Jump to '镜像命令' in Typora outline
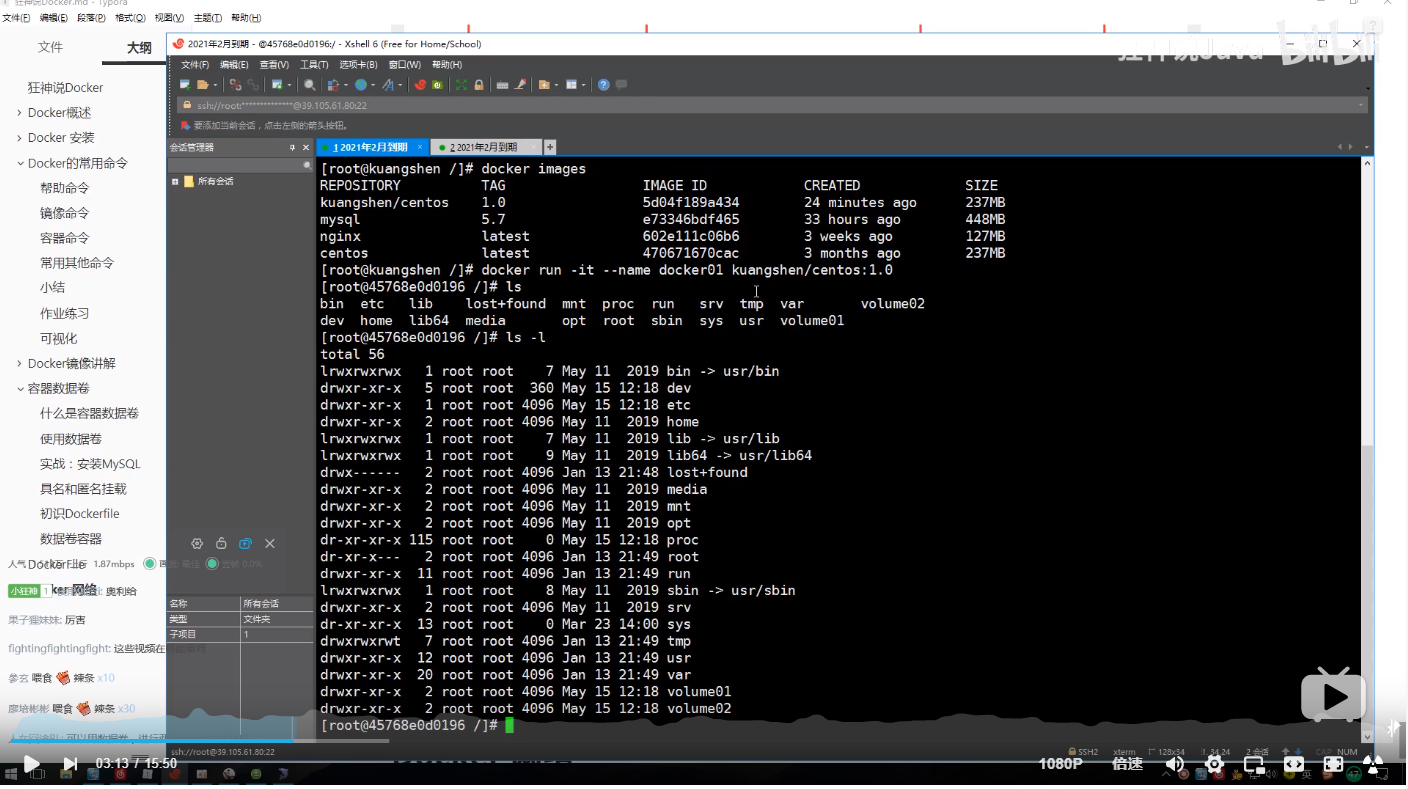 pyautogui.click(x=64, y=212)
